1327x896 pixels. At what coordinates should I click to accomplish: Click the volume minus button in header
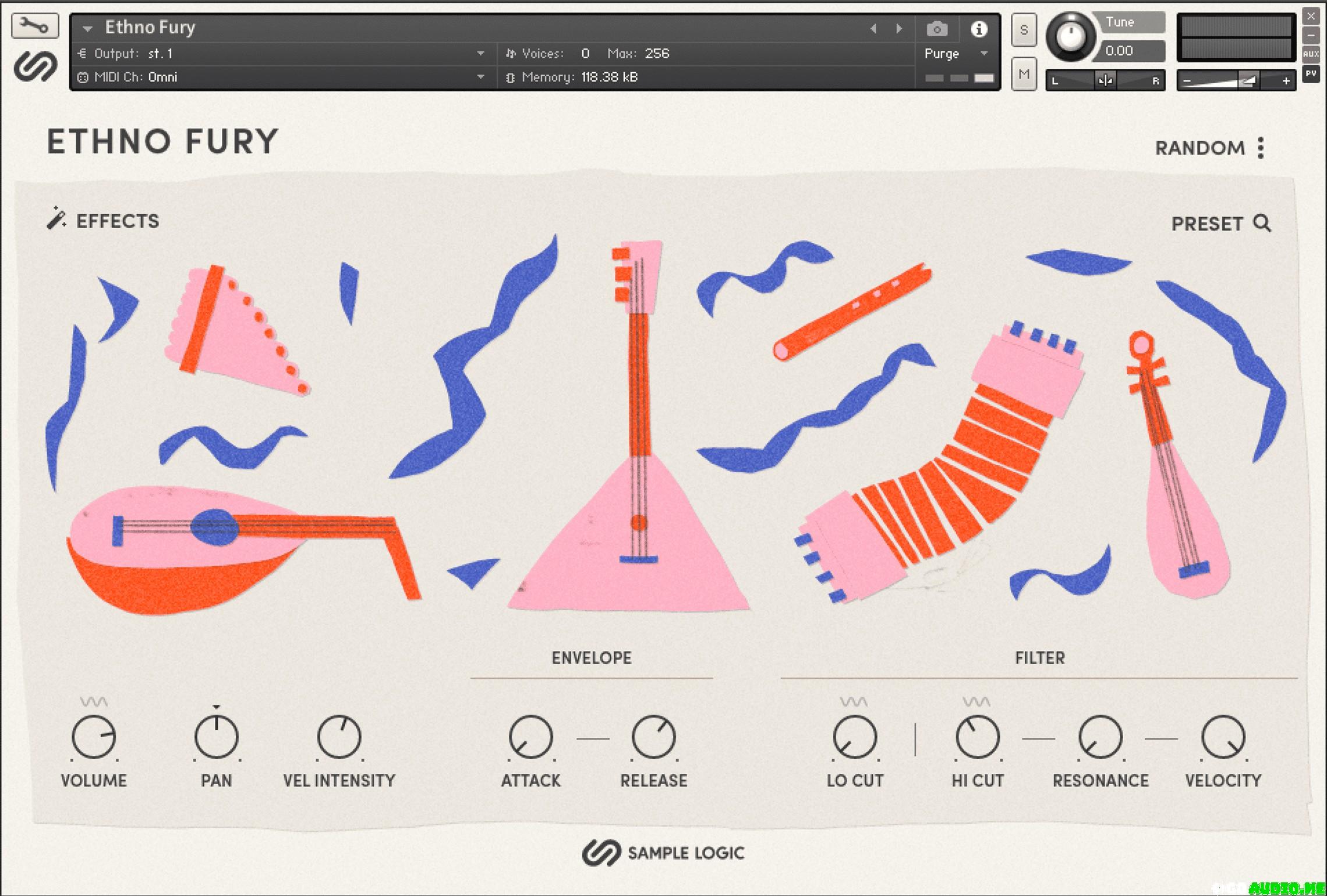1187,81
